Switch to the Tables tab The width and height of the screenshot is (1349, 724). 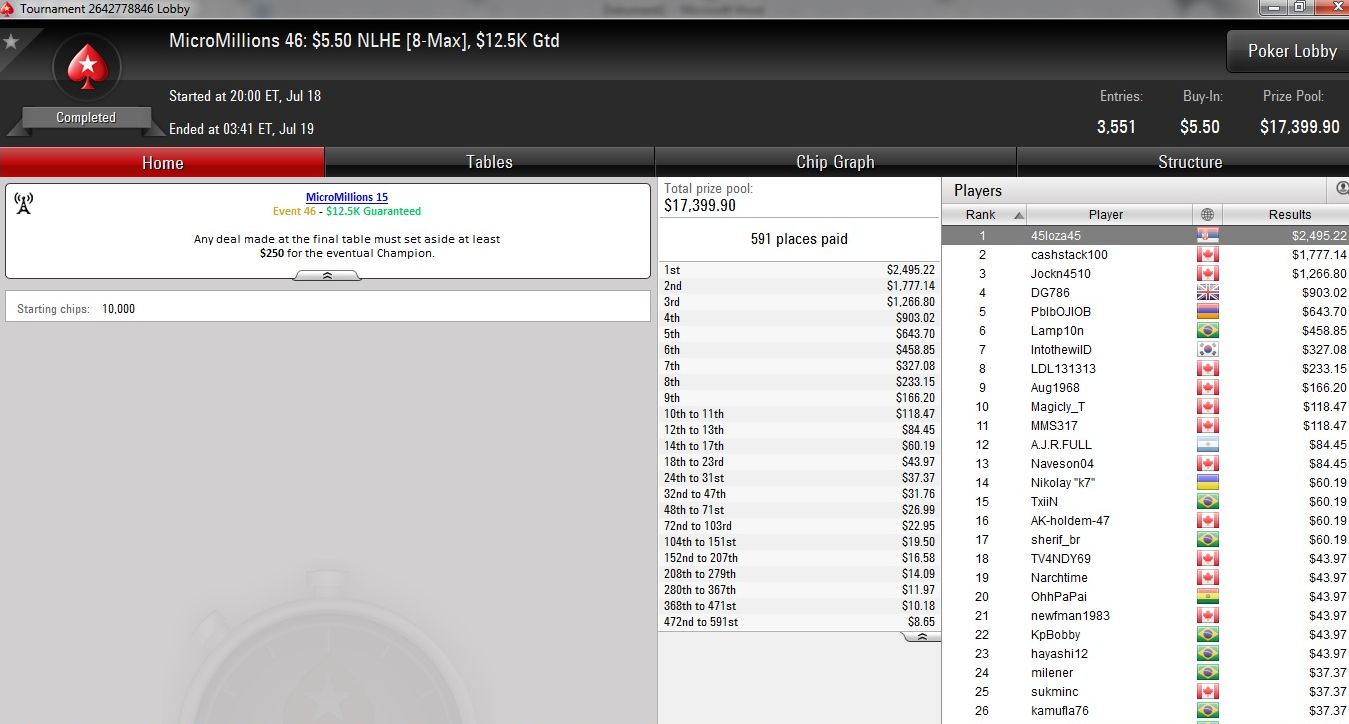pos(490,162)
